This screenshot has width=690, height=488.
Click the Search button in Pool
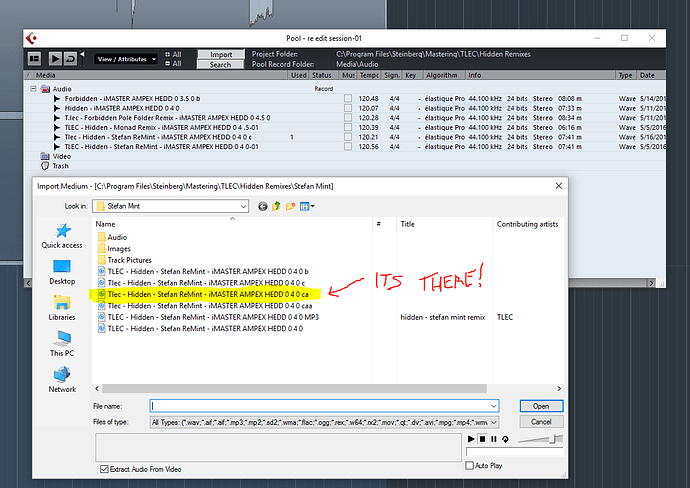220,65
